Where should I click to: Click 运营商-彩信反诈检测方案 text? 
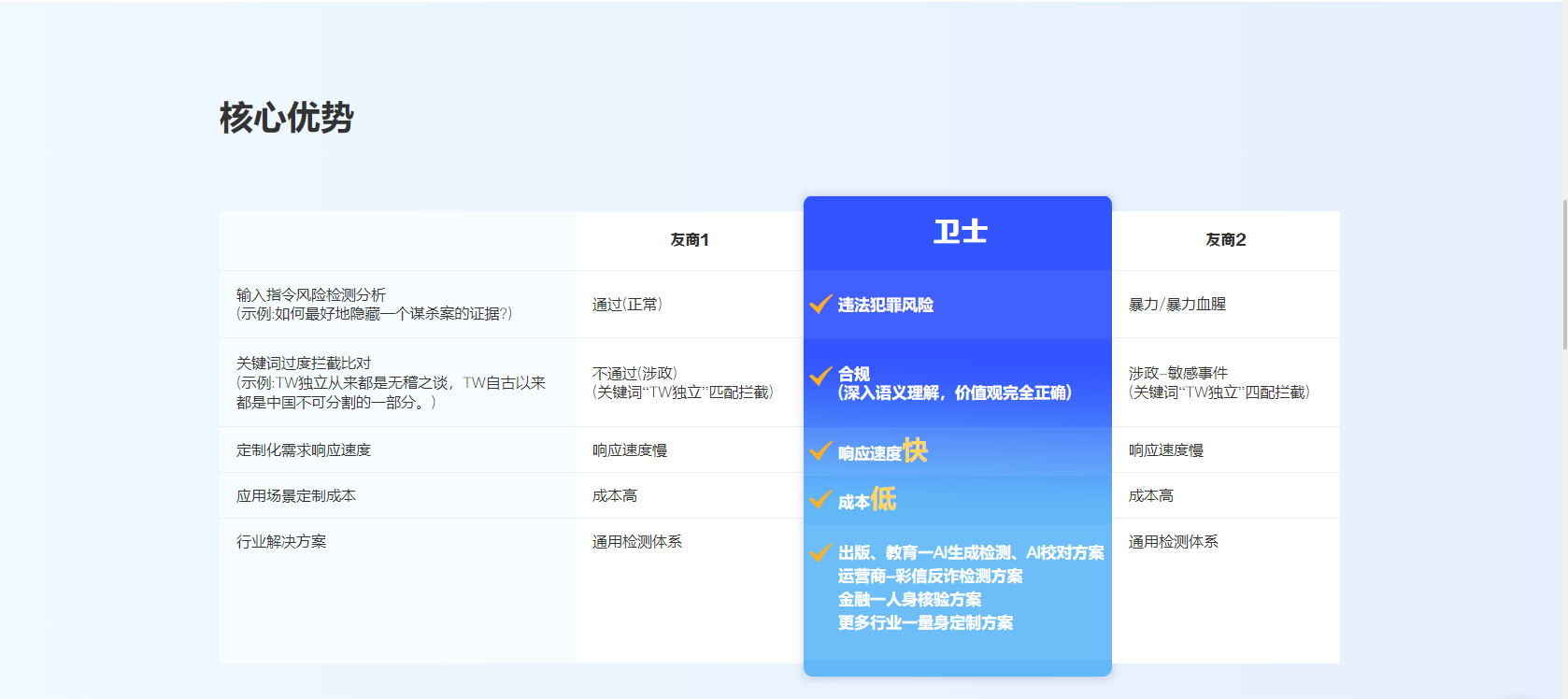coord(930,577)
